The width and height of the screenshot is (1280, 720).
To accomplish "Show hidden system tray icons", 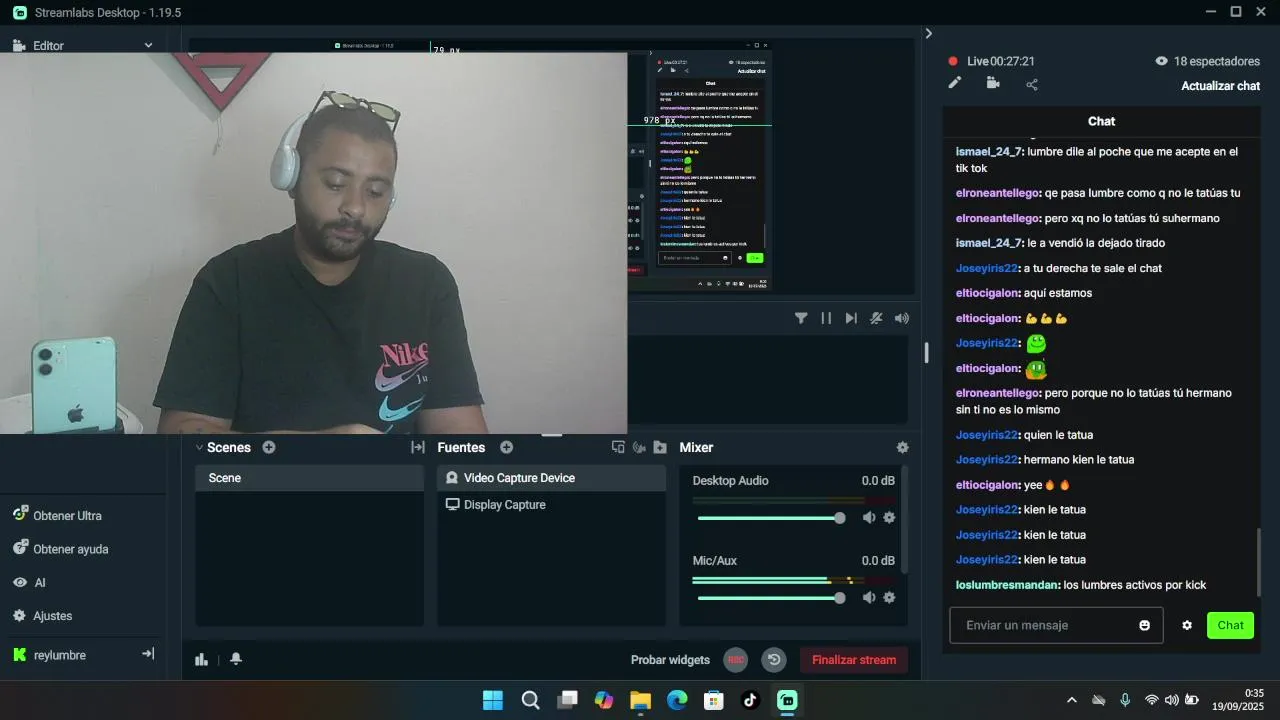I will point(1072,700).
